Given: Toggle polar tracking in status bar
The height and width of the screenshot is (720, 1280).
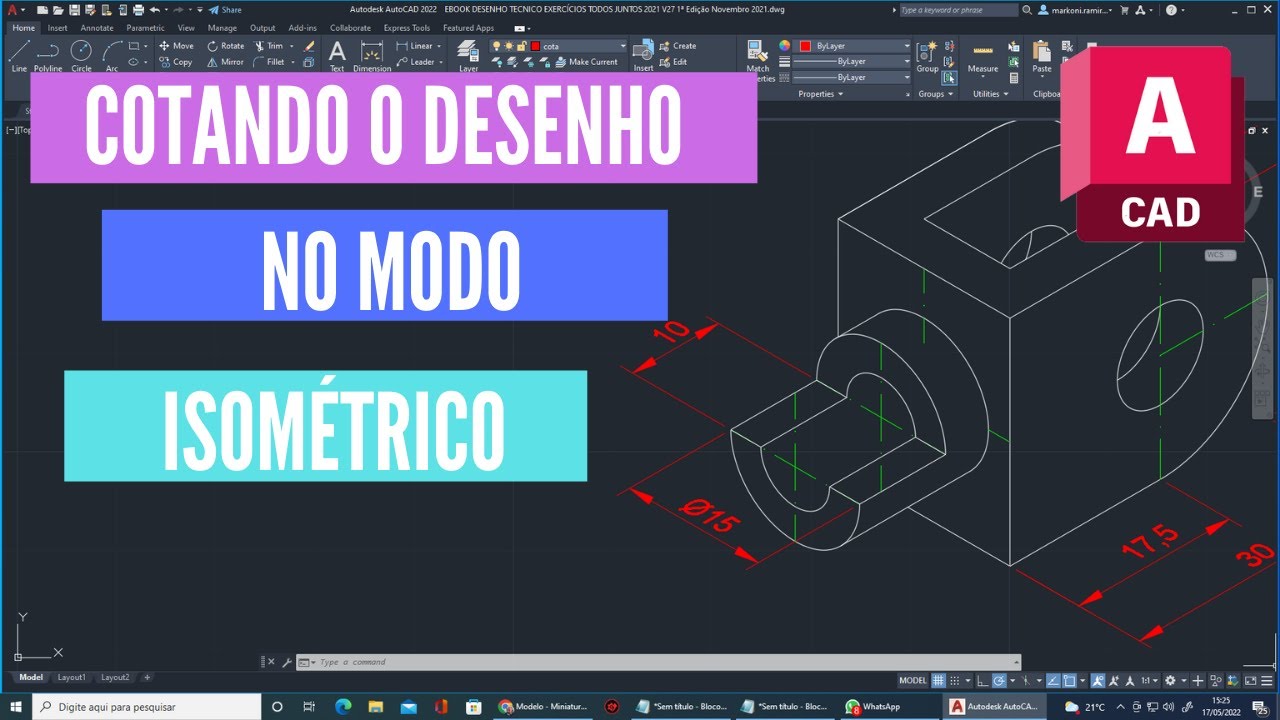Looking at the screenshot, I should 998,680.
